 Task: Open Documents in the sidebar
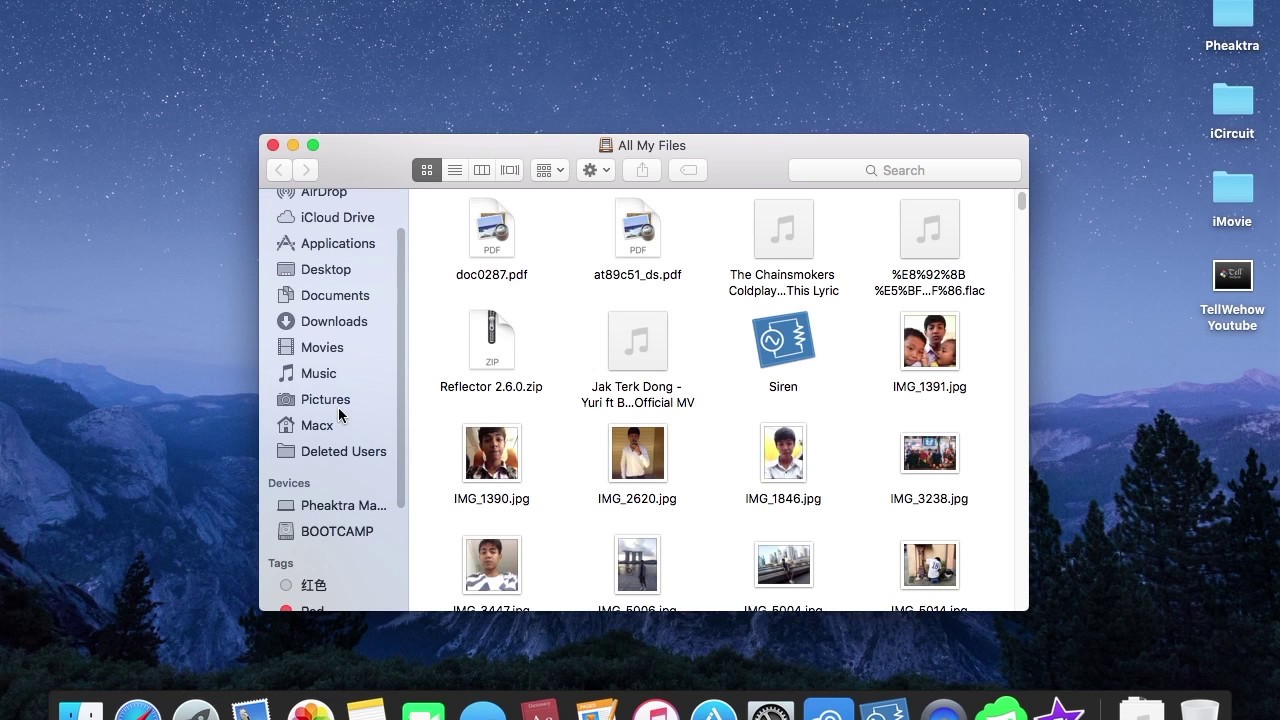point(336,295)
